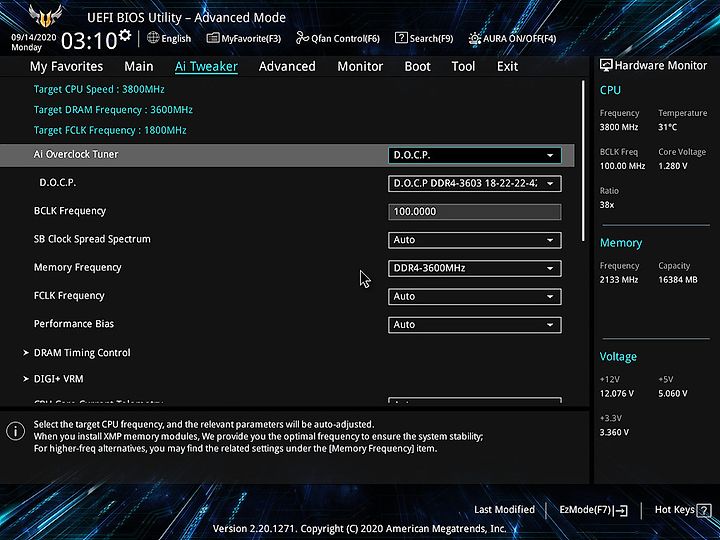Click the 12.076 V reading
The height and width of the screenshot is (540, 720).
point(617,394)
